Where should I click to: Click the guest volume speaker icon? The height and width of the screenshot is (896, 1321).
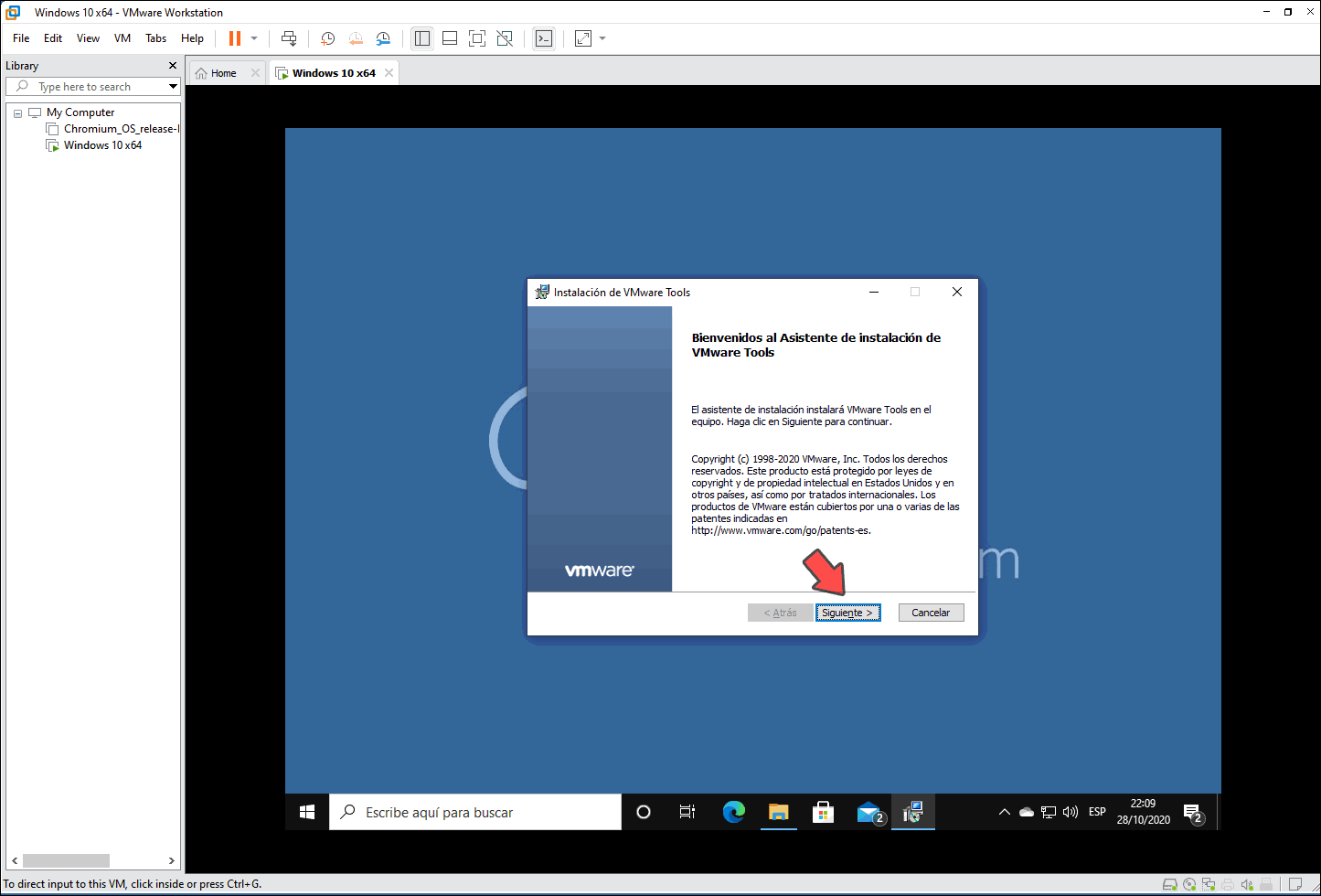pyautogui.click(x=1071, y=812)
